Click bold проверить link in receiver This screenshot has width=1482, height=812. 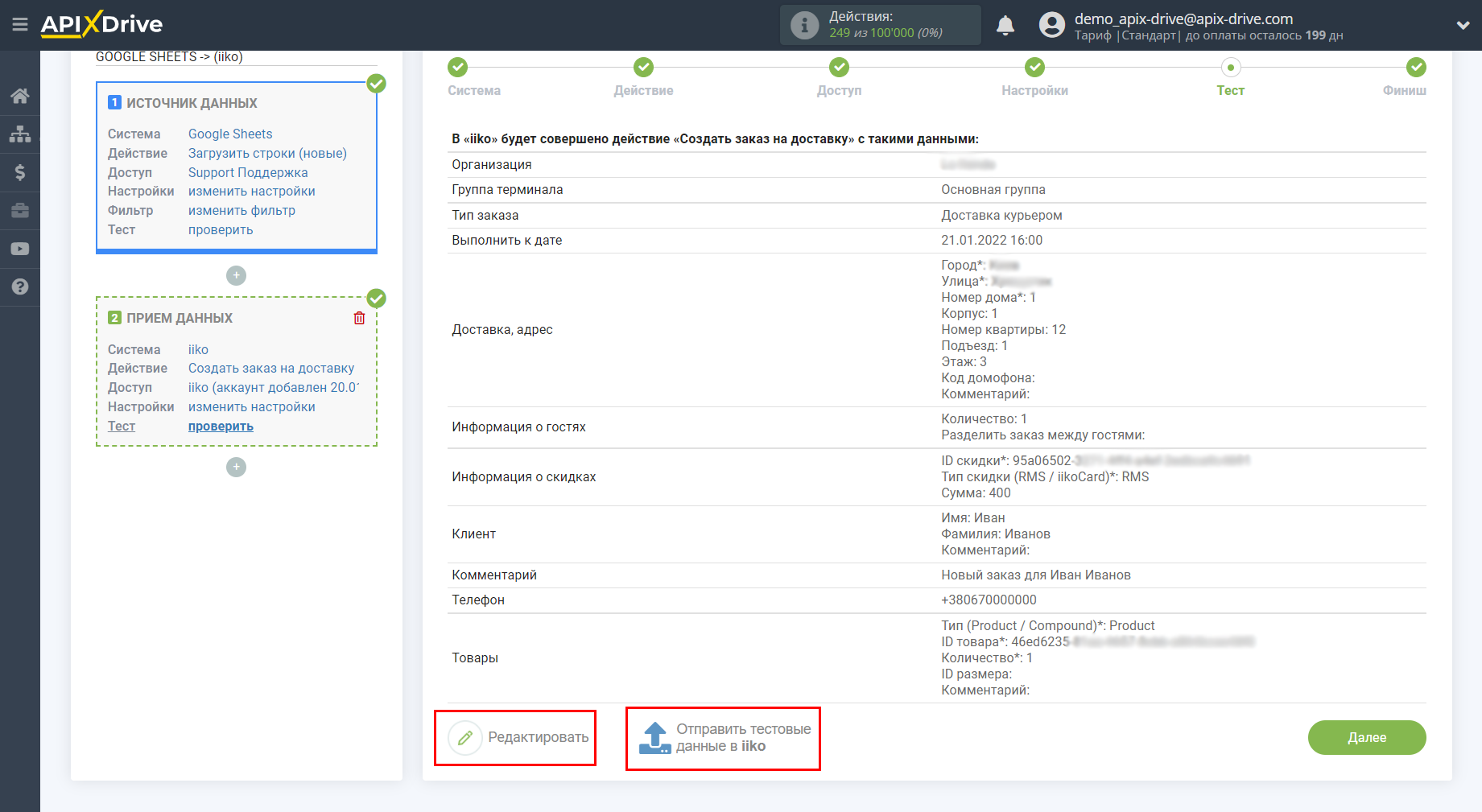(221, 427)
